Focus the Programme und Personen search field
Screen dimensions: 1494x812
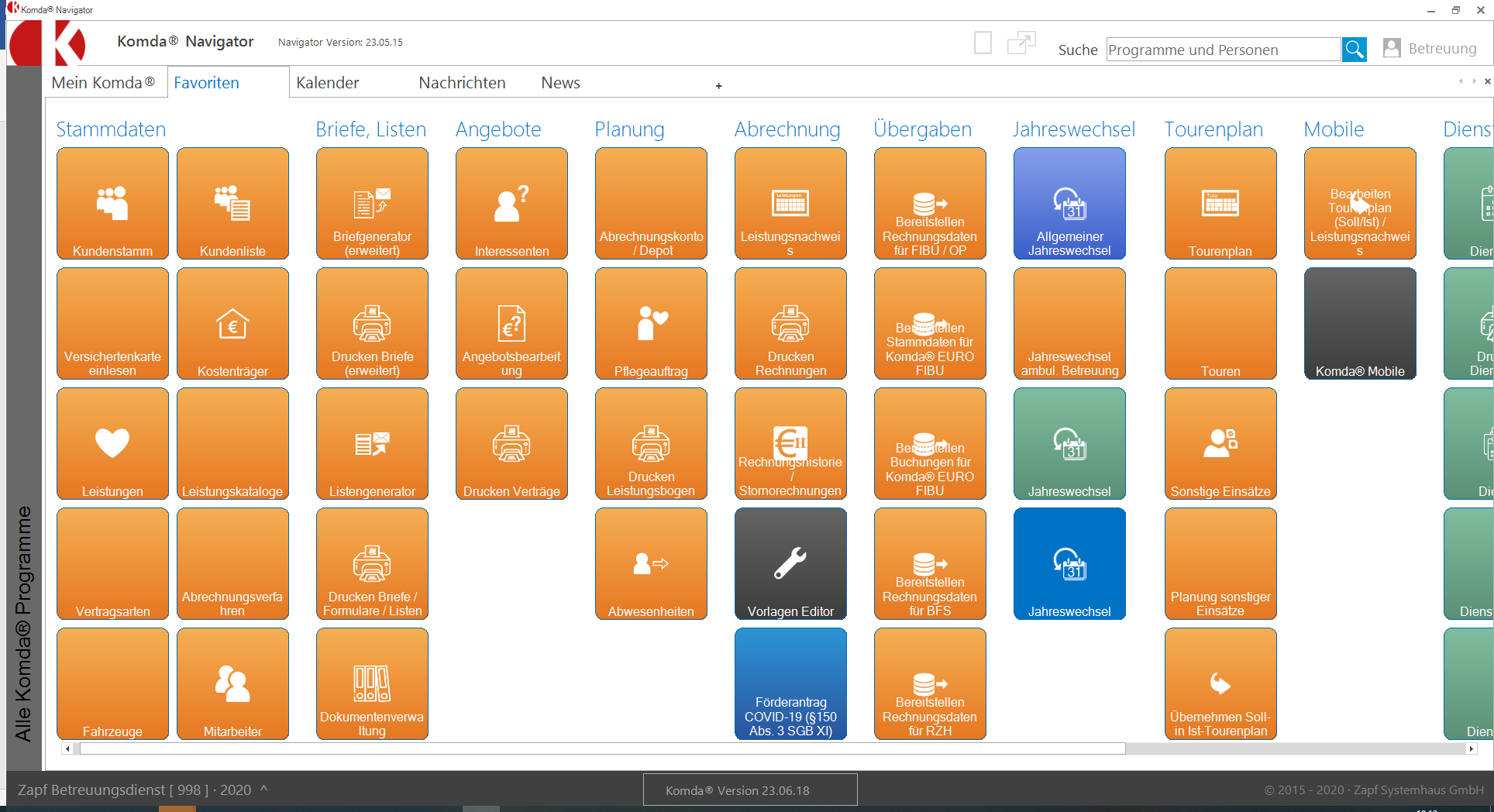(x=1224, y=50)
